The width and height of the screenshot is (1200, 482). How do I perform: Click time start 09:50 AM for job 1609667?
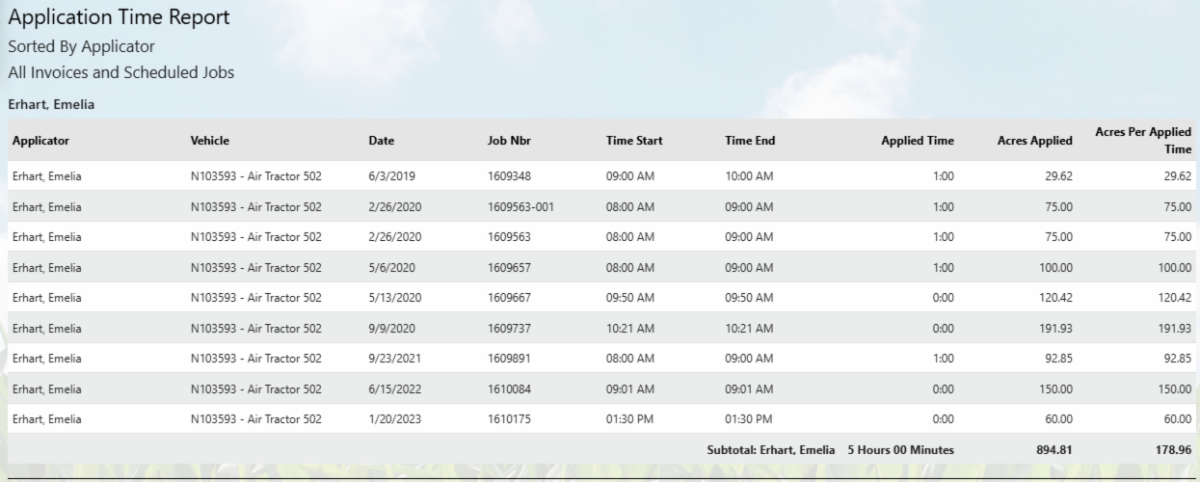(630, 297)
